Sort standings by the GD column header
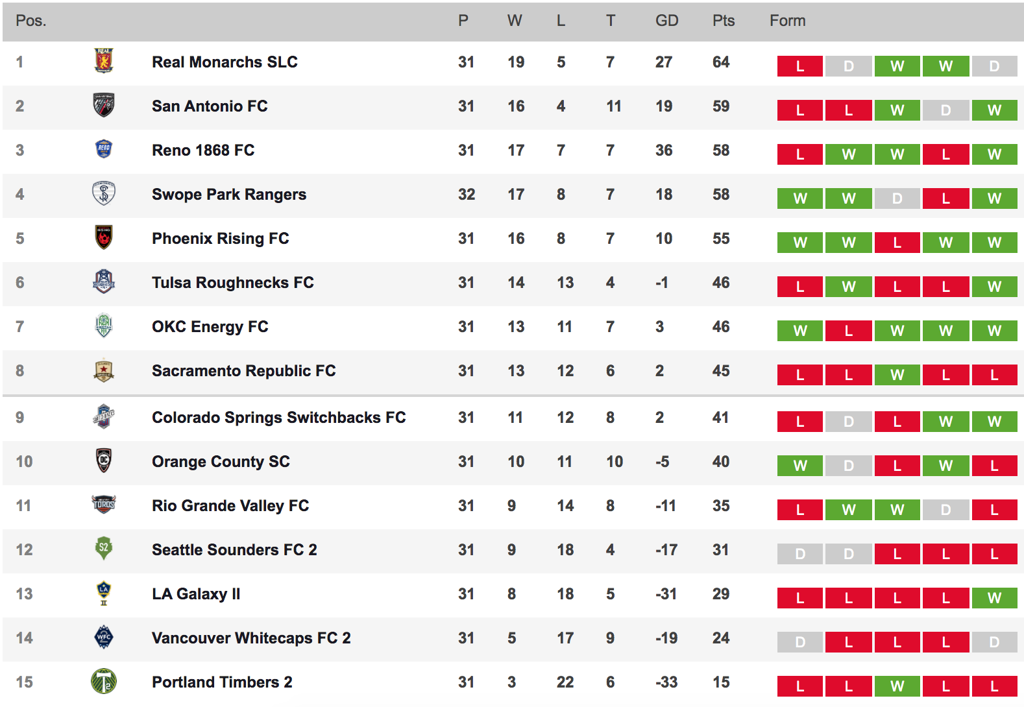The height and width of the screenshot is (707, 1024). pos(667,21)
